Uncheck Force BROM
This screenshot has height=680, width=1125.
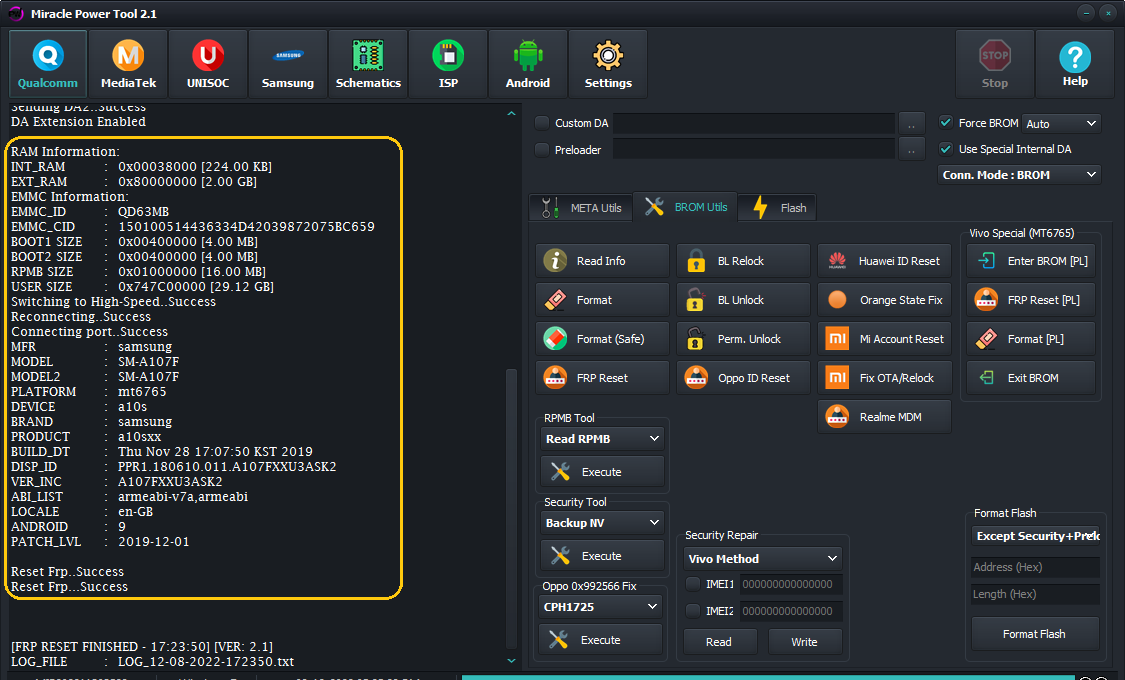[946, 123]
